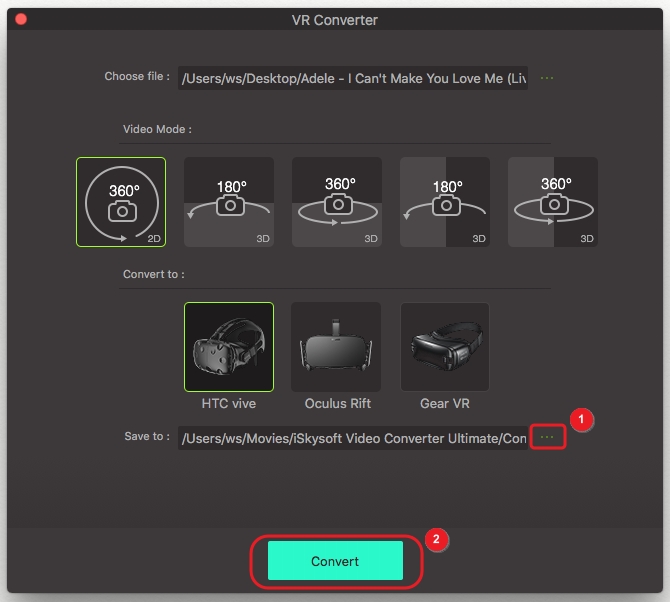Screen dimensions: 670x602
Task: Click the Save to path field
Action: pos(353,439)
